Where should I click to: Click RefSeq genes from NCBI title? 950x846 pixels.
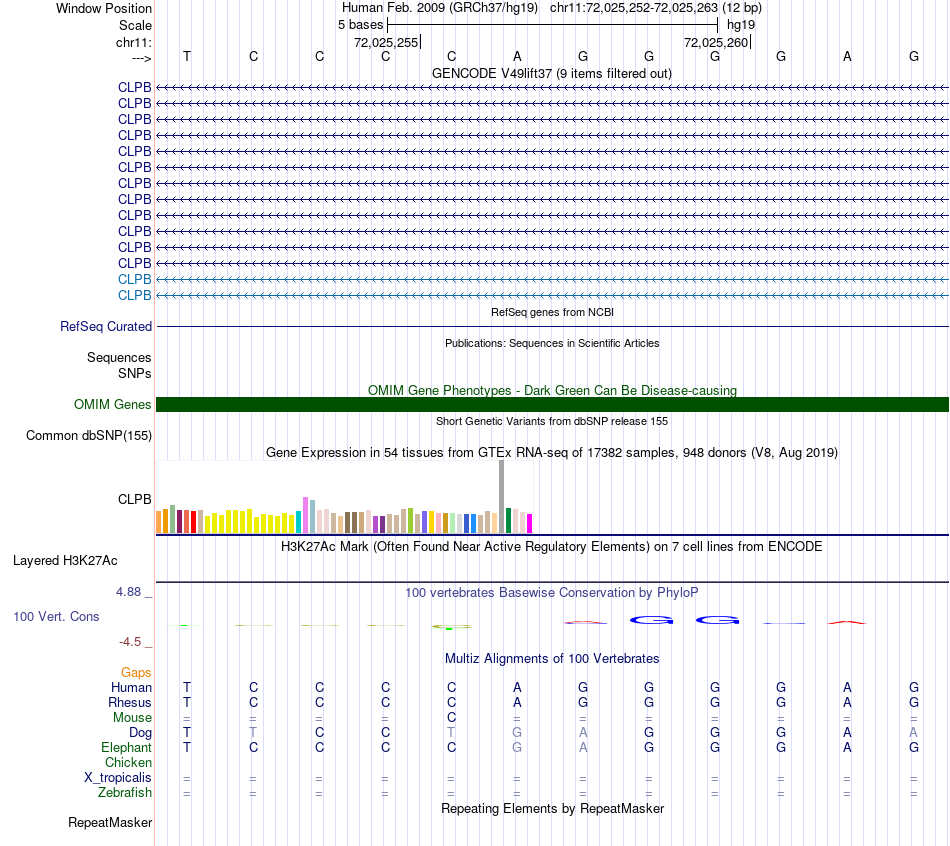(x=552, y=312)
